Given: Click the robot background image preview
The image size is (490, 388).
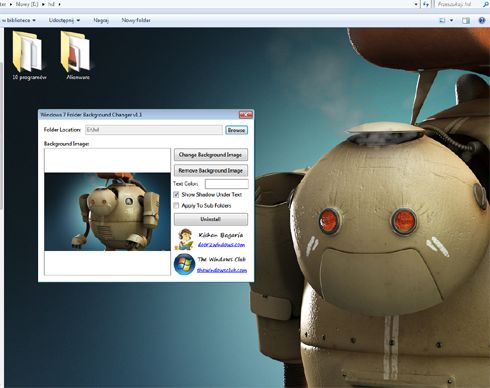Looking at the screenshot, I should point(107,212).
